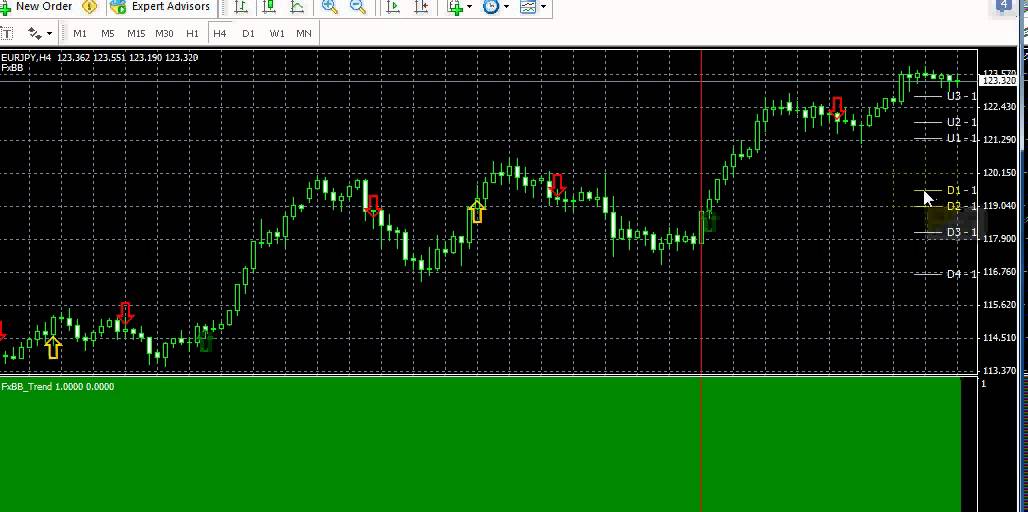Viewport: 1028px width, 512px height.
Task: Switch to MN monthly timeframe
Action: [304, 33]
